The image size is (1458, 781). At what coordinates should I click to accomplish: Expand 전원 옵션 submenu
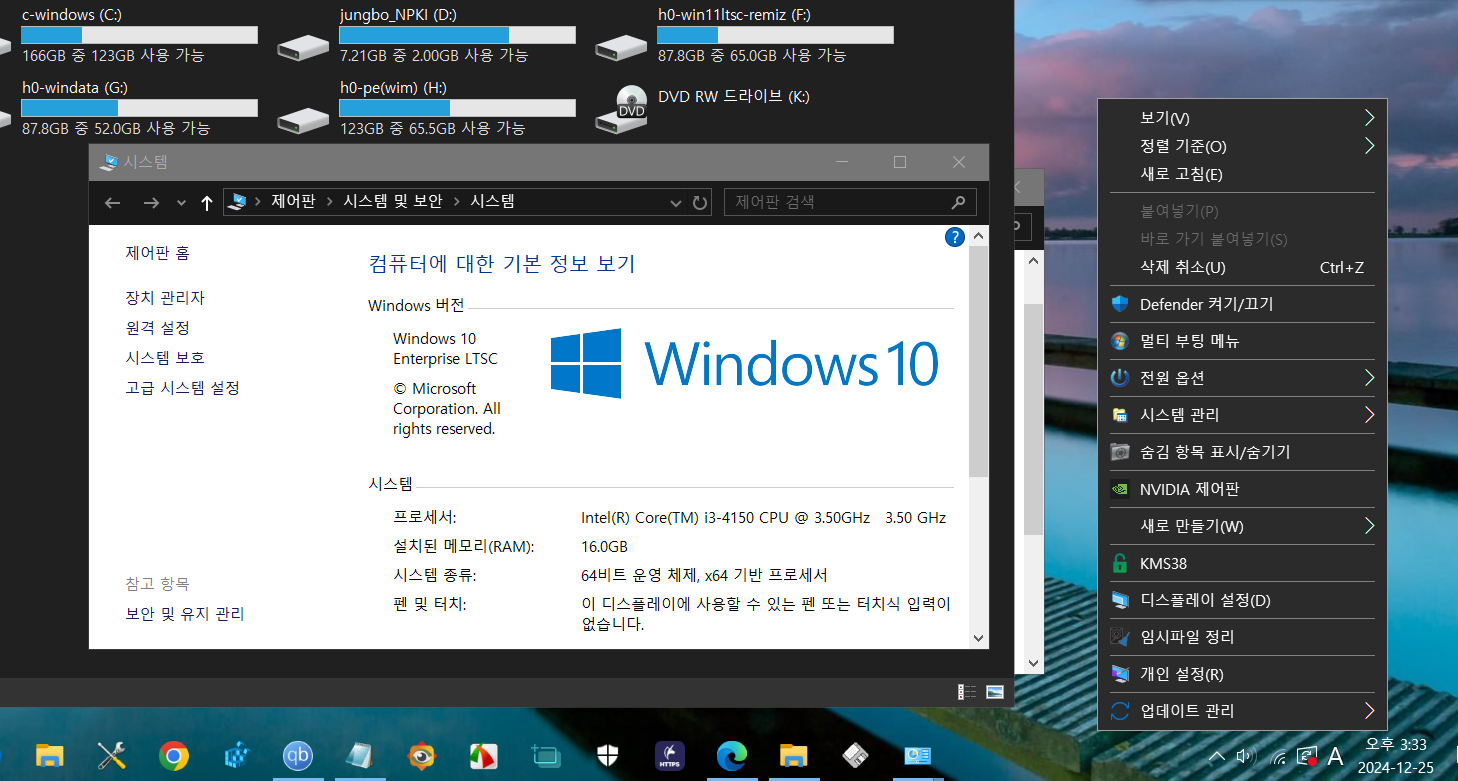tap(1241, 378)
